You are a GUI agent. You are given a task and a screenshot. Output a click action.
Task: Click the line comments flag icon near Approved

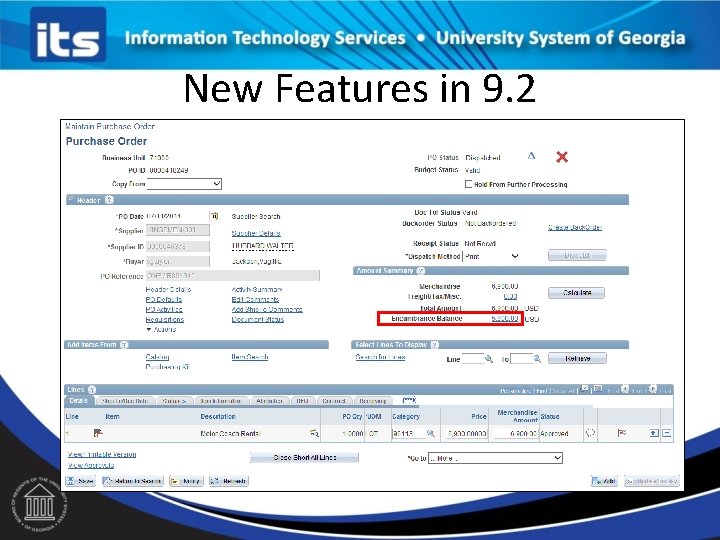click(622, 433)
